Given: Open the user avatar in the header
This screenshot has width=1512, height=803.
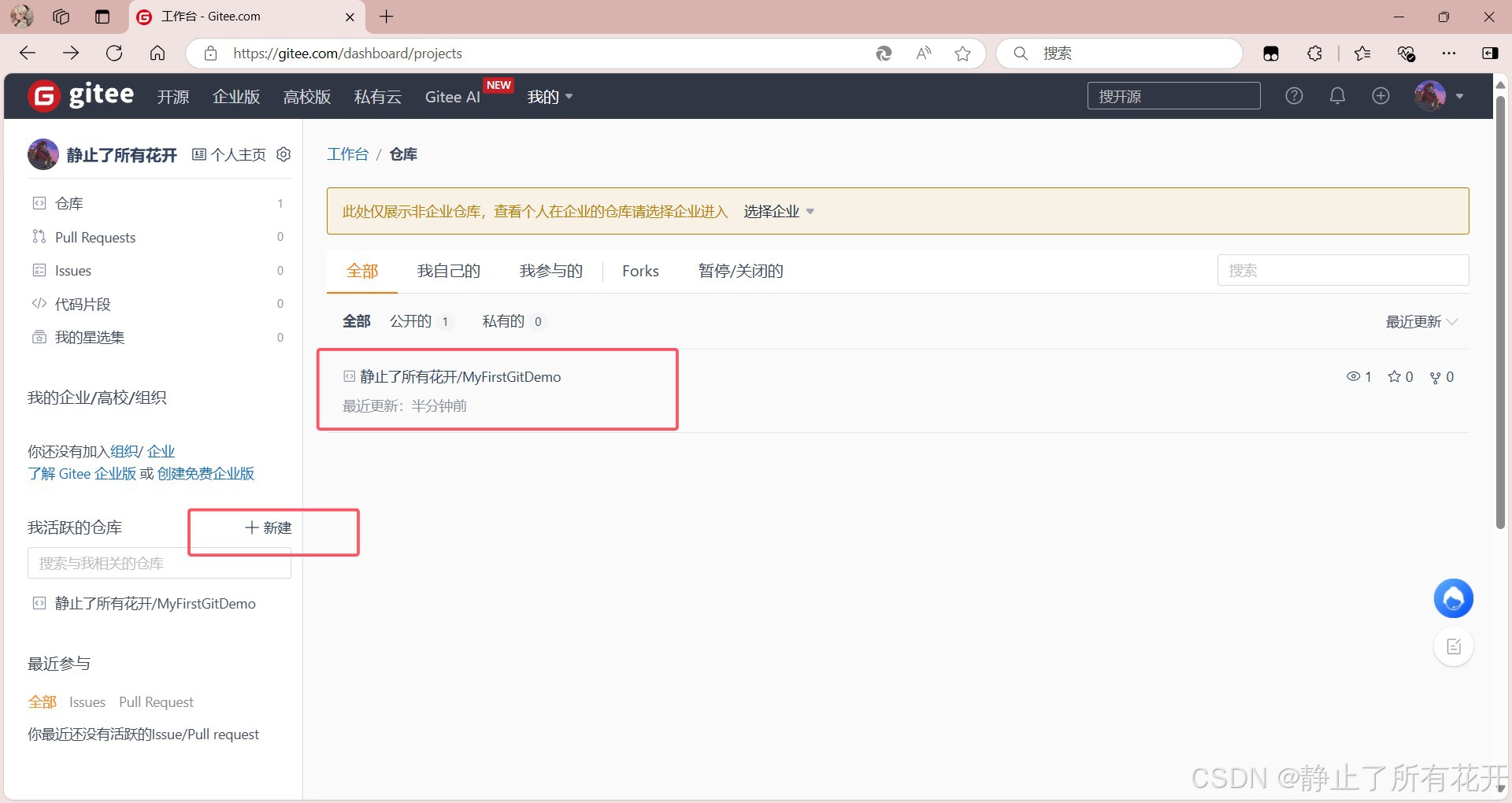Looking at the screenshot, I should click(x=1429, y=96).
